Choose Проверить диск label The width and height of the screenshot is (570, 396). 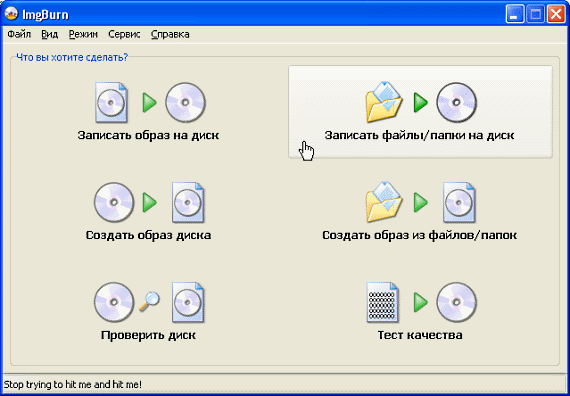click(x=148, y=335)
